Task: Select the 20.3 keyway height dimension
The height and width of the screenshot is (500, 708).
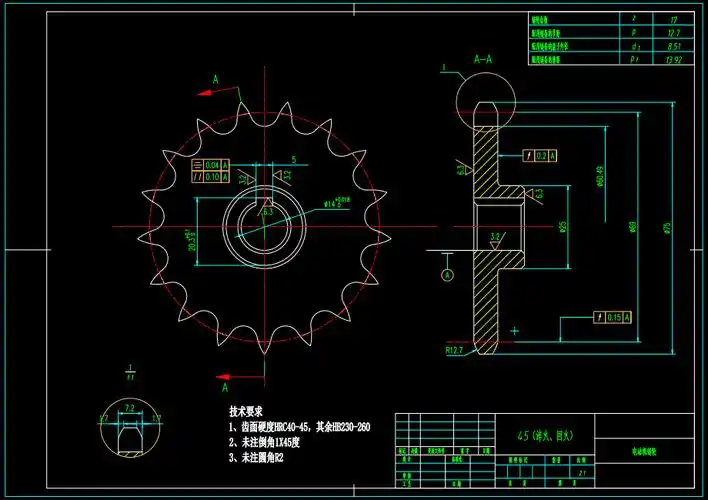Action: click(191, 236)
